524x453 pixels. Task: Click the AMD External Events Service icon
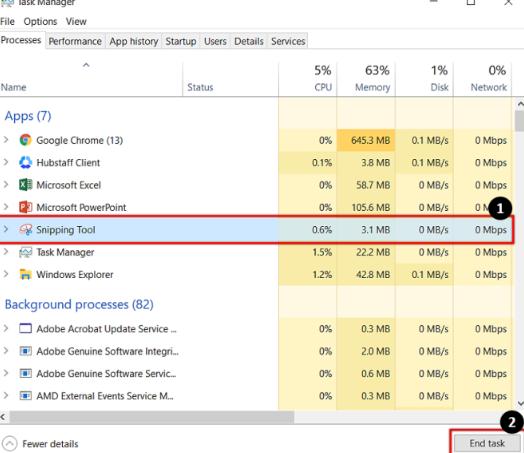pyautogui.click(x=25, y=396)
